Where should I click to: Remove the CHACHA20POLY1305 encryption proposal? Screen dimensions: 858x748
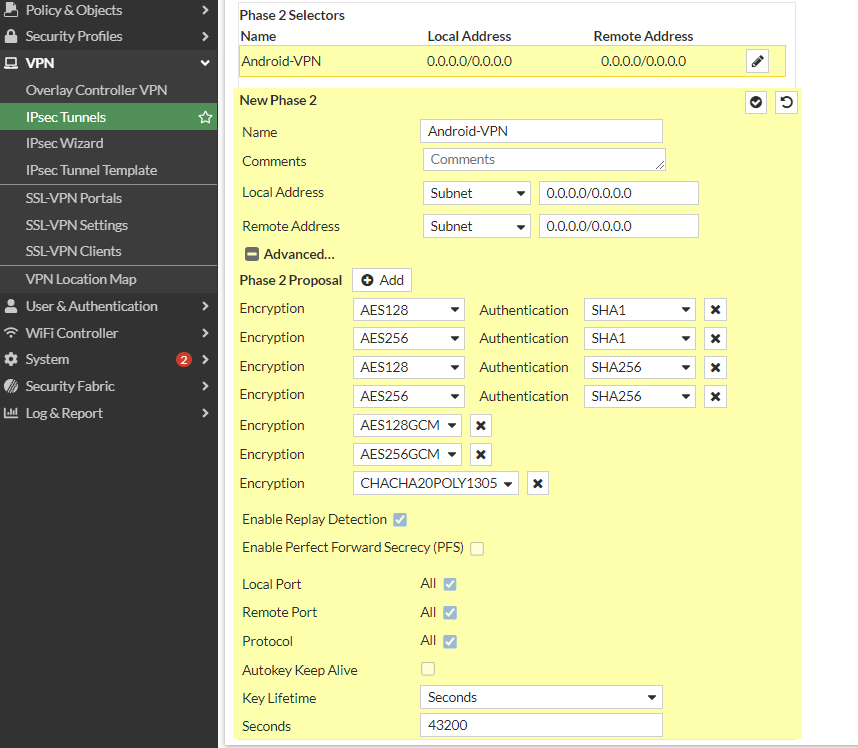tap(538, 484)
